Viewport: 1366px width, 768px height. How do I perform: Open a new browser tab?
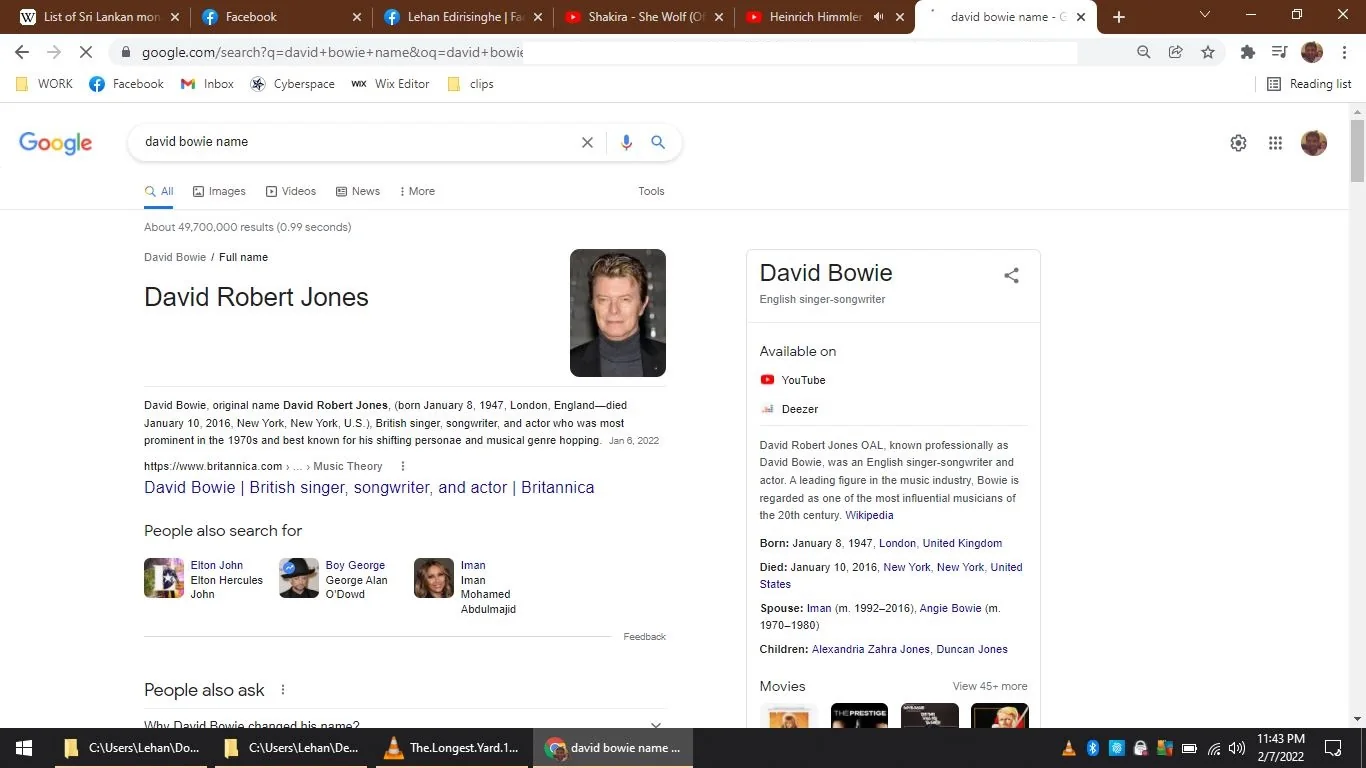coord(1119,17)
